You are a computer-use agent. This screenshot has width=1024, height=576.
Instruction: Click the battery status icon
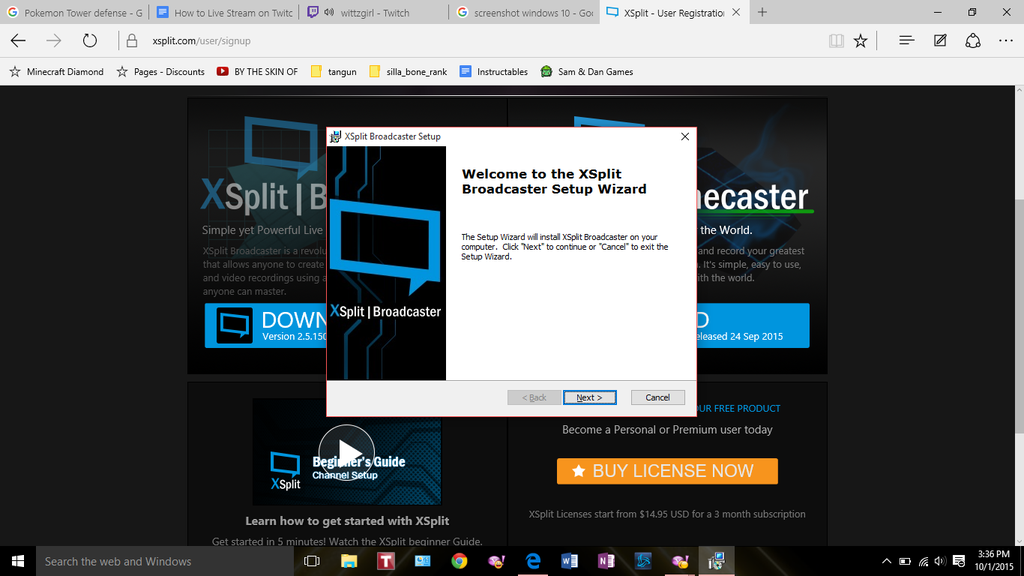pyautogui.click(x=904, y=561)
